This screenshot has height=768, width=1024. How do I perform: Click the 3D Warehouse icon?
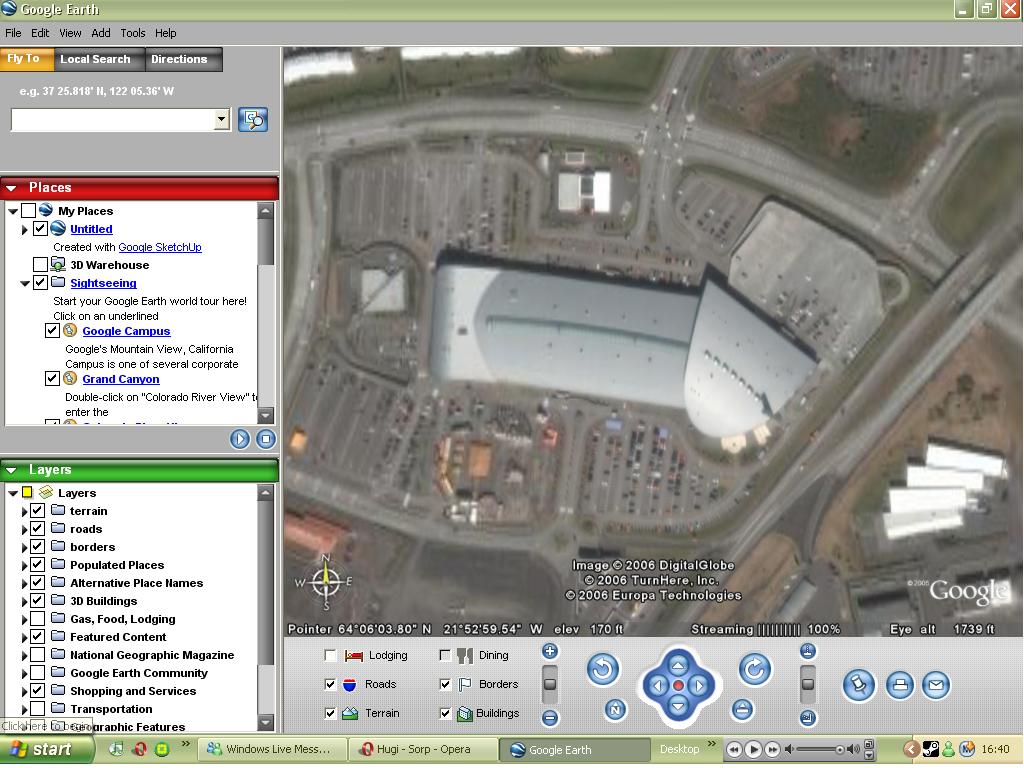pyautogui.click(x=58, y=264)
